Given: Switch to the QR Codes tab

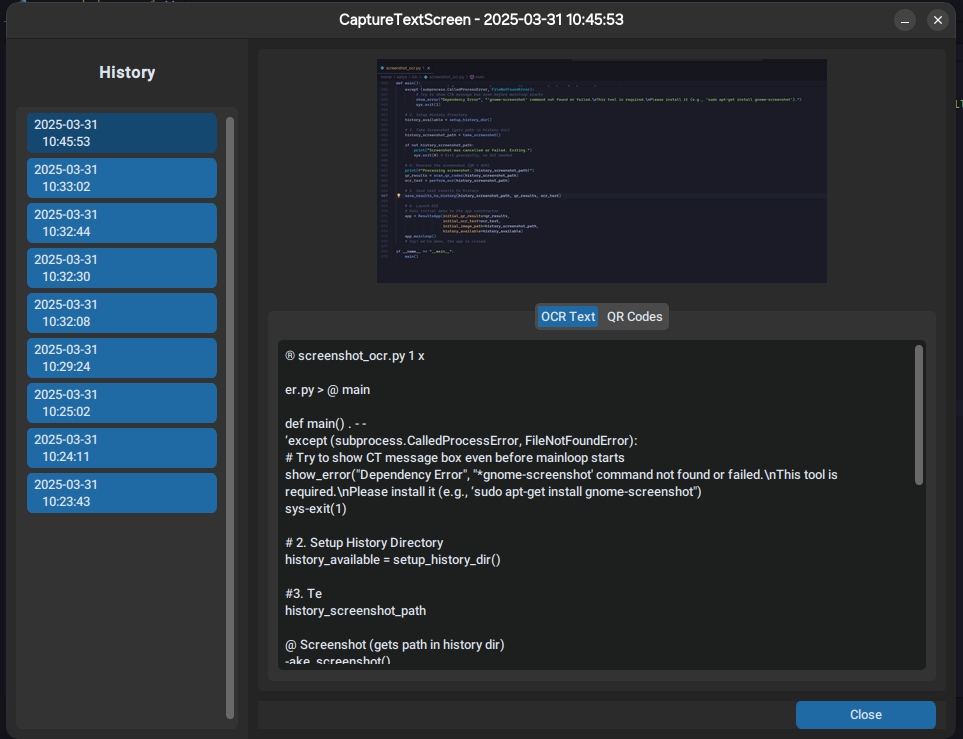Looking at the screenshot, I should coord(634,317).
